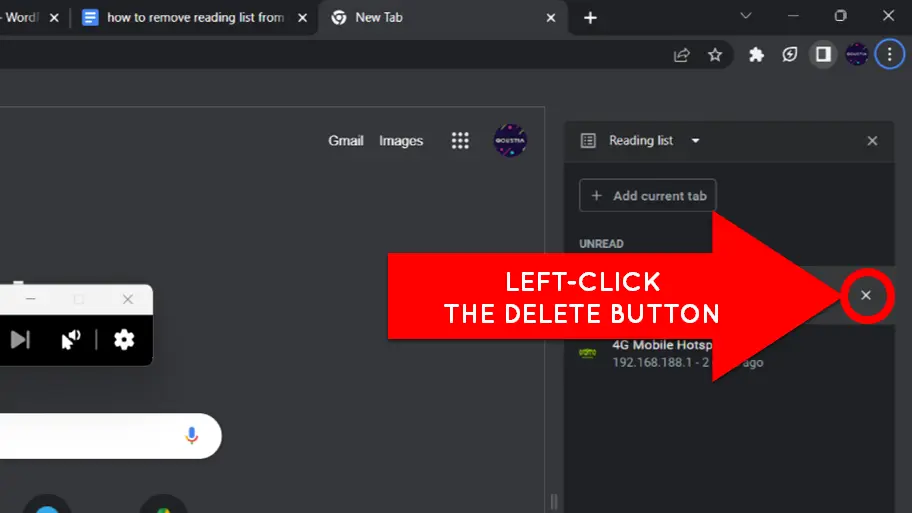The image size is (912, 513).
Task: Click the Reading list panel icon
Action: (588, 141)
